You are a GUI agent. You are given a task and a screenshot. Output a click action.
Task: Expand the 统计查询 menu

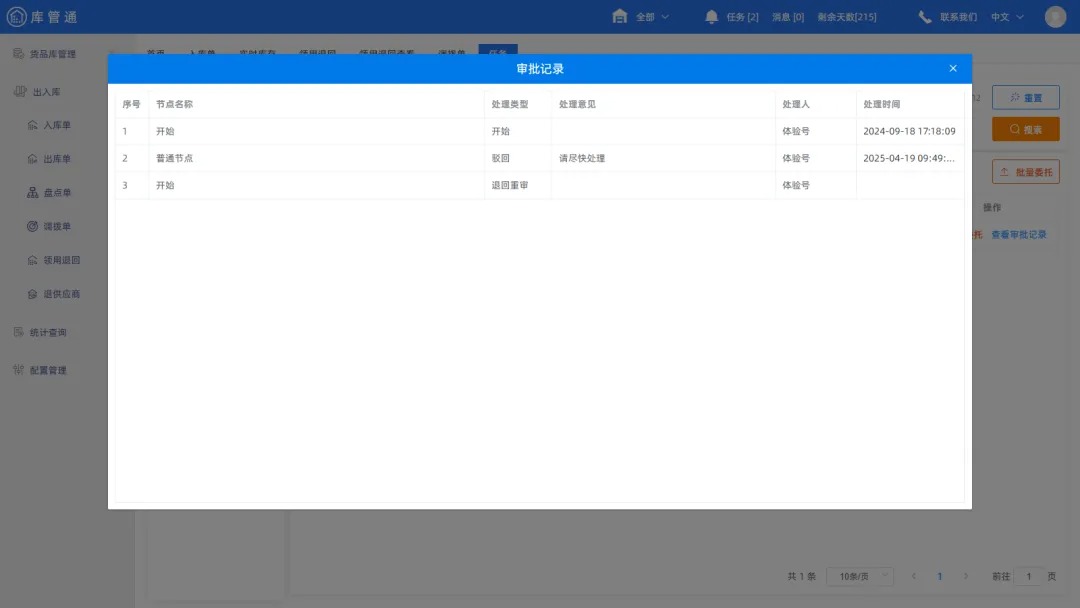pyautogui.click(x=48, y=332)
